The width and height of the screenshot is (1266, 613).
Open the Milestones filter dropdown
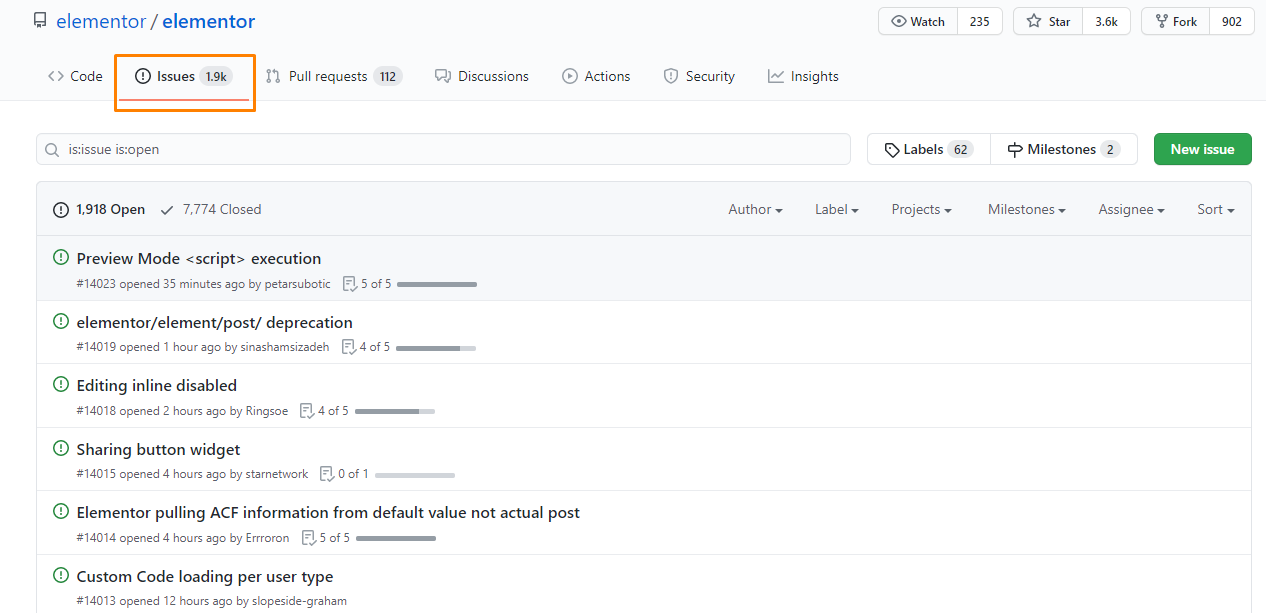[x=1026, y=209]
